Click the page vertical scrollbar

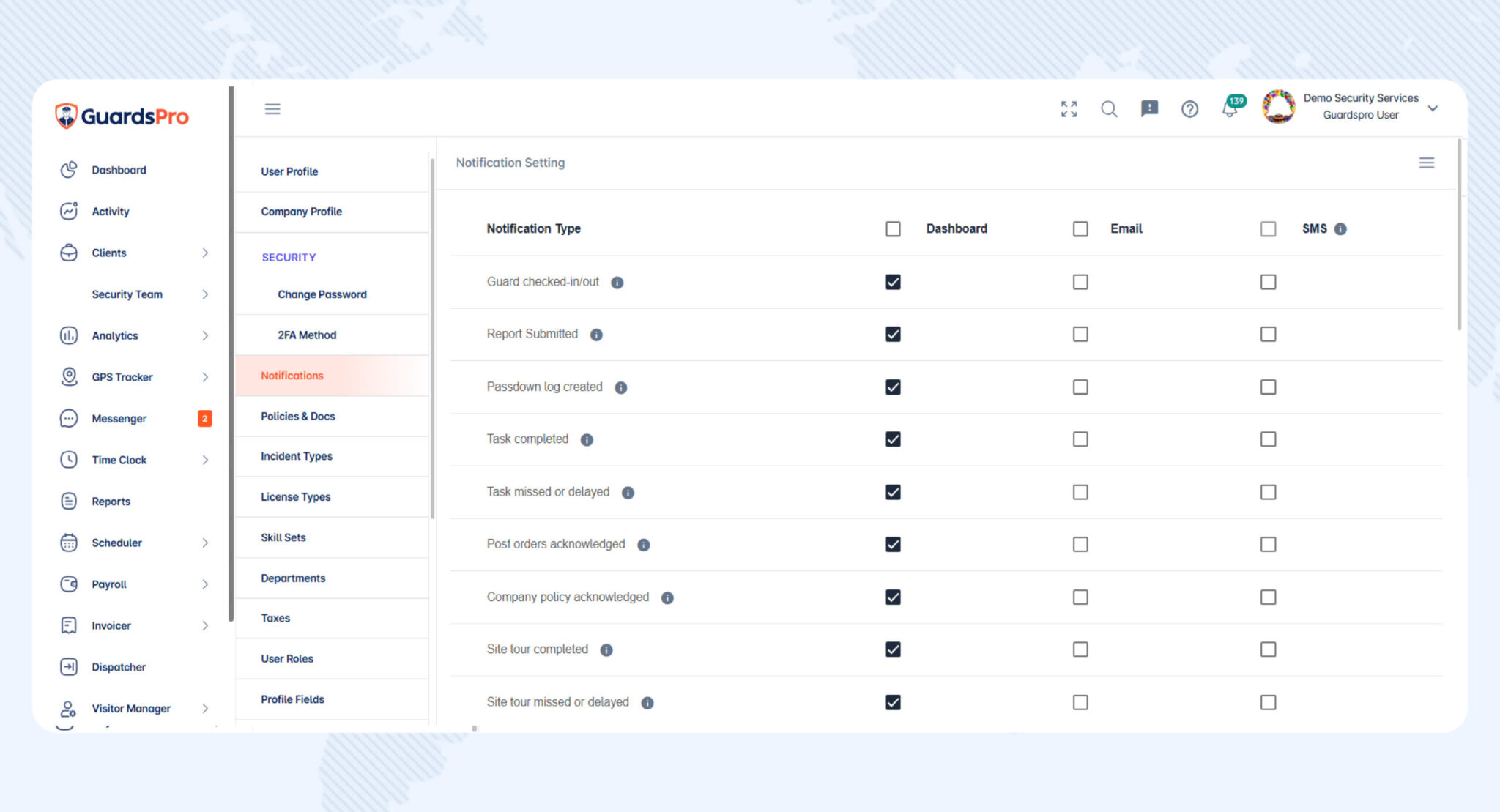1459,234
